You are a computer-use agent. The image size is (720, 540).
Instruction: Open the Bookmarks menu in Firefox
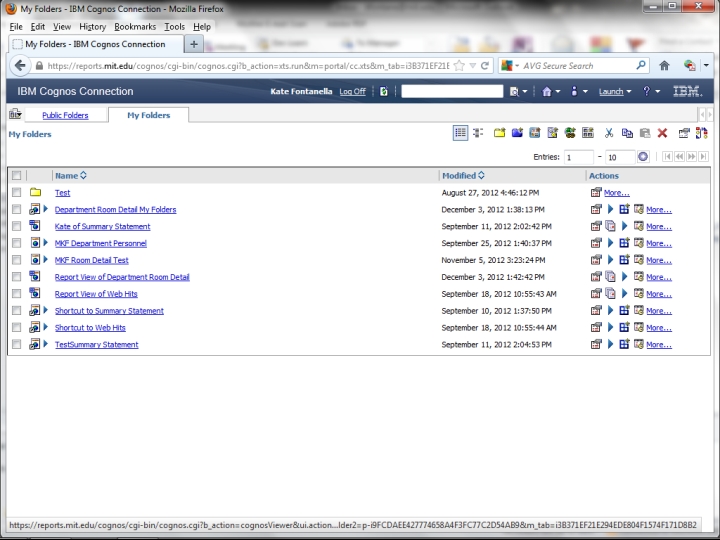pyautogui.click(x=134, y=26)
